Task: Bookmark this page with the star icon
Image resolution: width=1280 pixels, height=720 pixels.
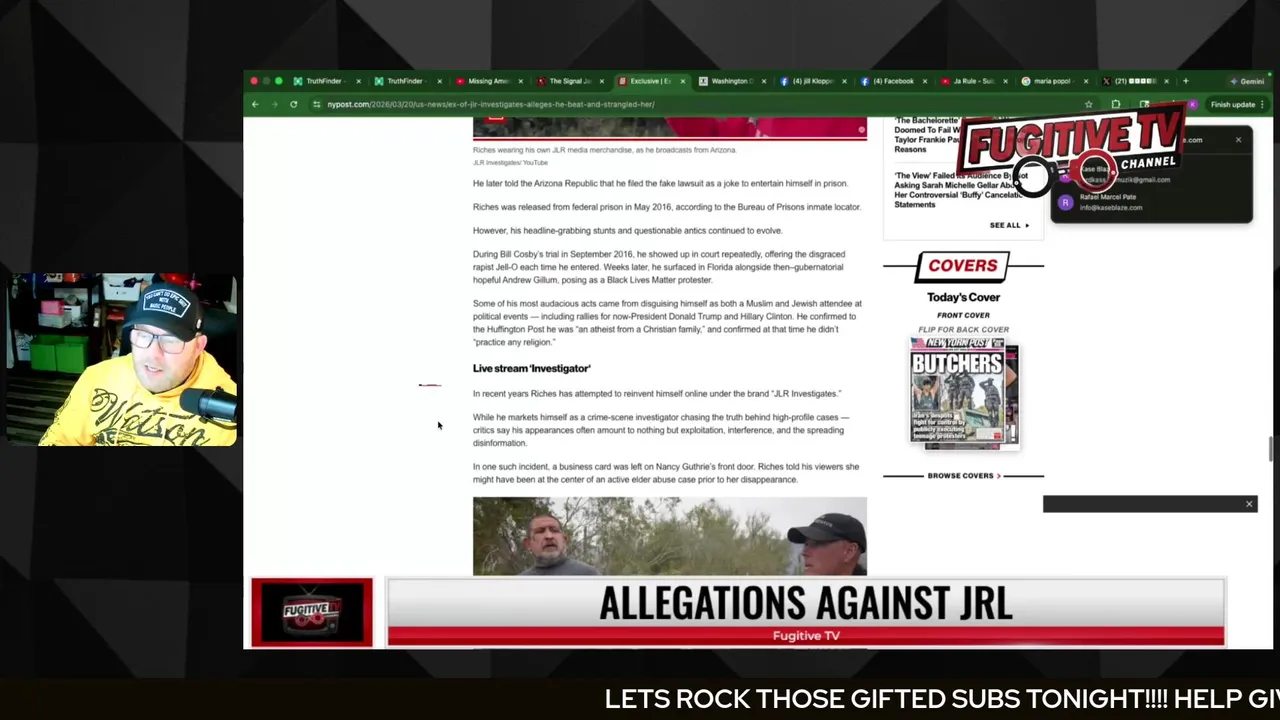Action: (1088, 104)
